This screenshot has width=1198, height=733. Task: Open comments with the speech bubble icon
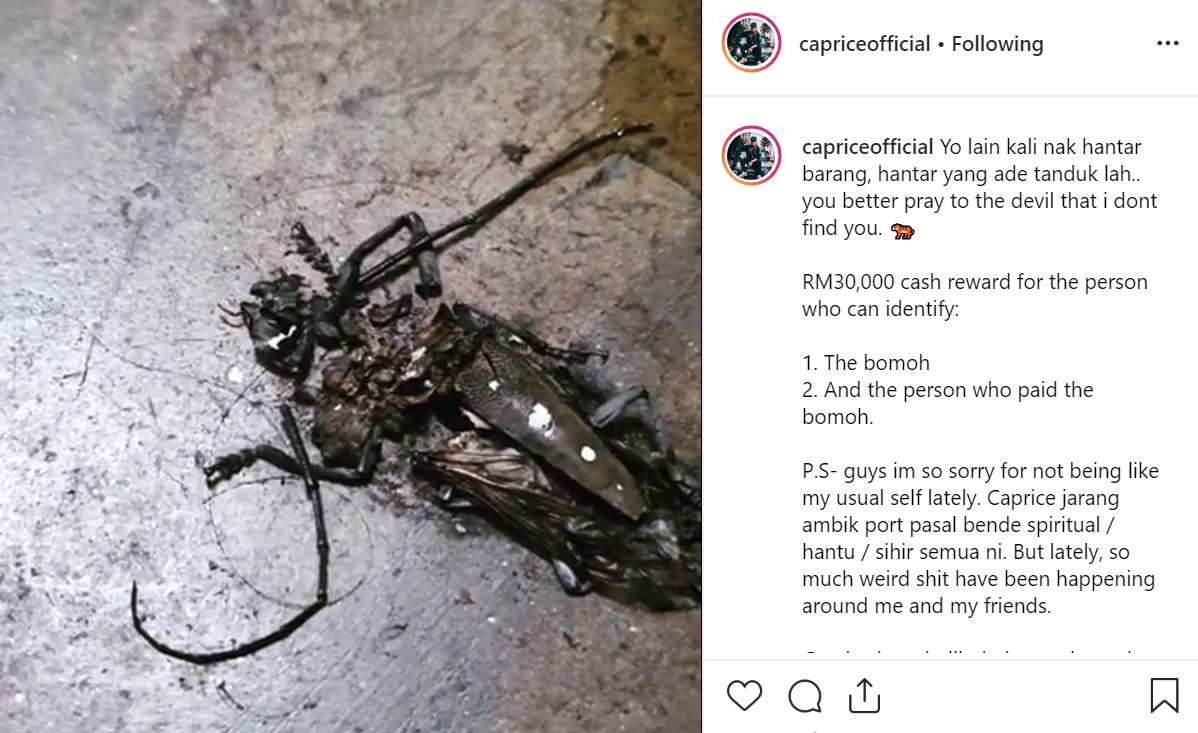point(805,696)
